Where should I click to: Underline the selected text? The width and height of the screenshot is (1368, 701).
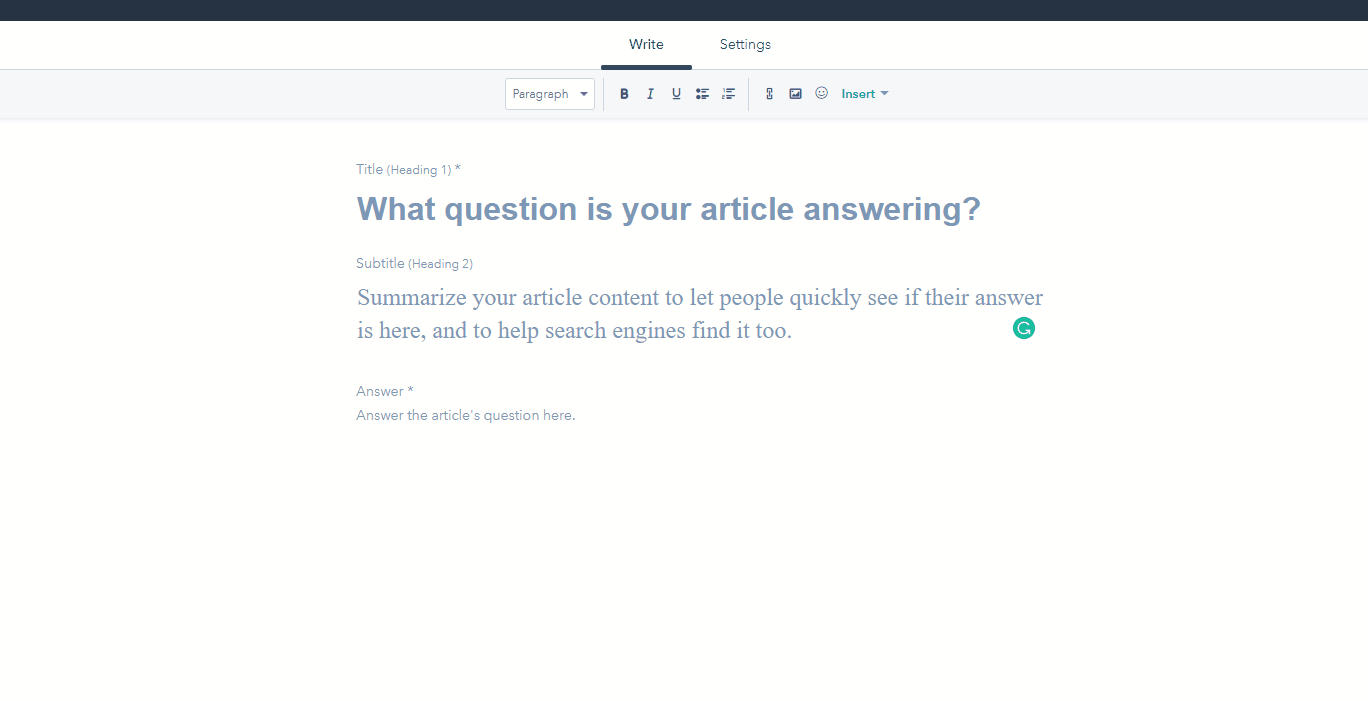(x=676, y=94)
